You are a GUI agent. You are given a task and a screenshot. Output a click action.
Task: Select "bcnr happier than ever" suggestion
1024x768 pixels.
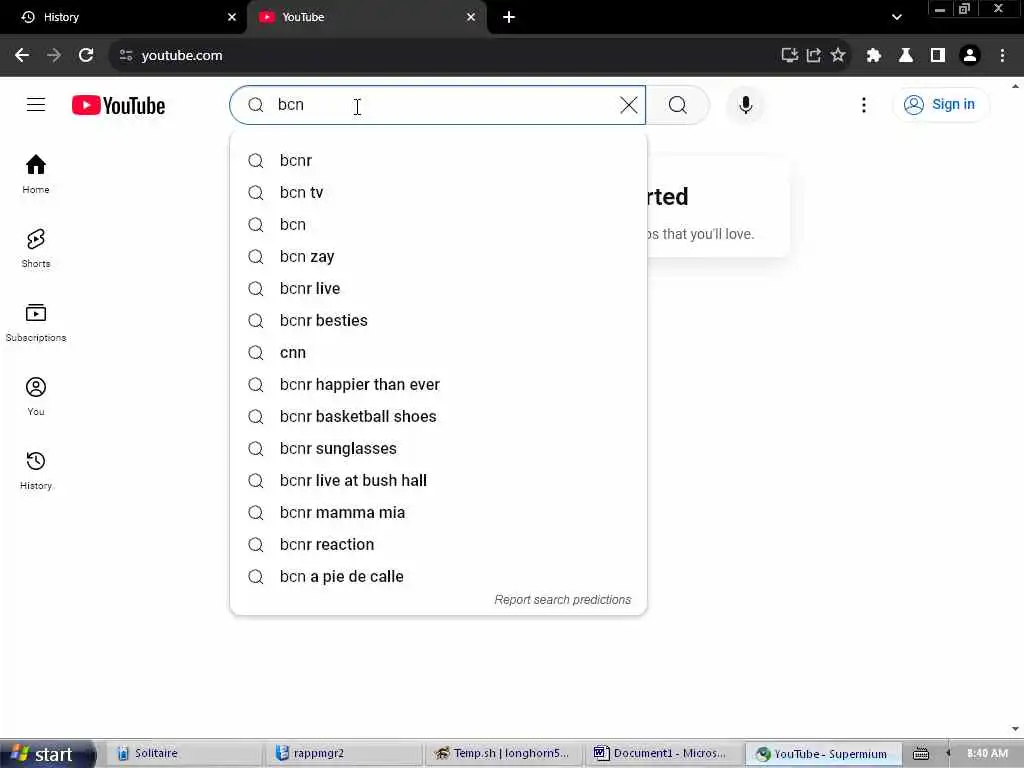click(438, 384)
